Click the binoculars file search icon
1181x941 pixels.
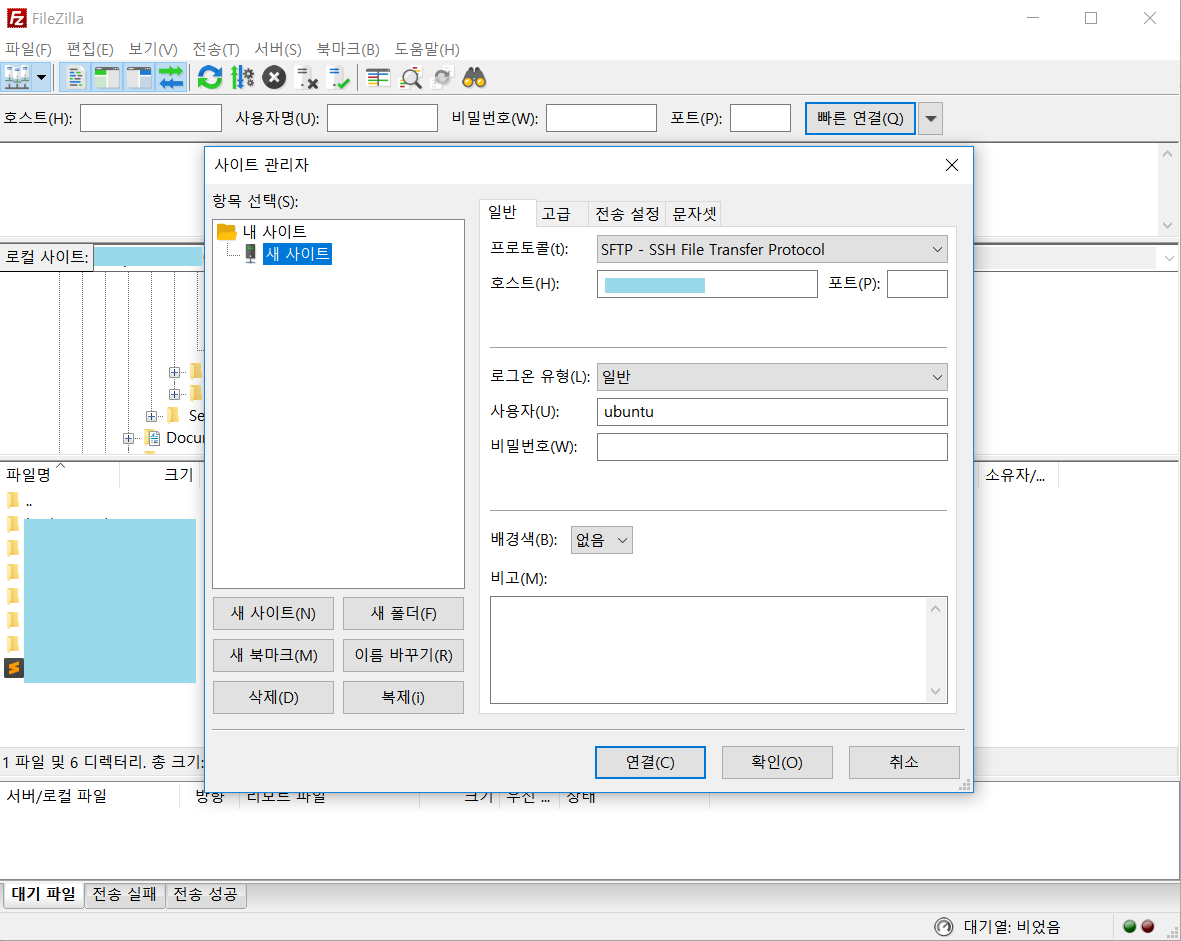tap(475, 78)
